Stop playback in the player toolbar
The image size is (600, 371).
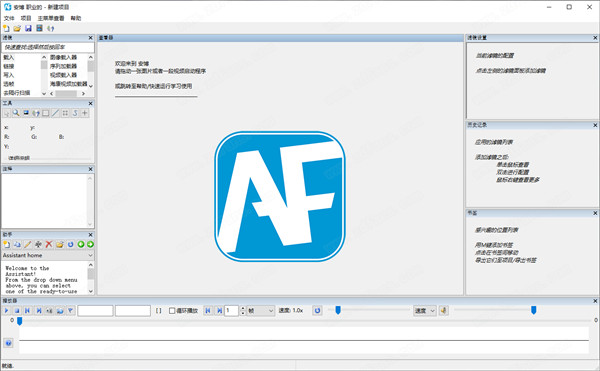(x=17, y=311)
